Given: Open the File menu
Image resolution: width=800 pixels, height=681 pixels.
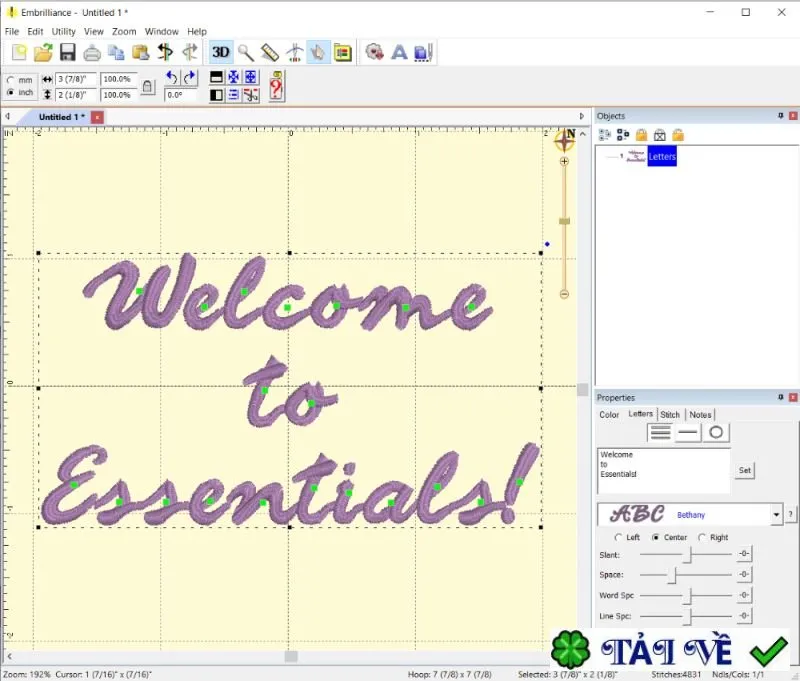Looking at the screenshot, I should (12, 32).
